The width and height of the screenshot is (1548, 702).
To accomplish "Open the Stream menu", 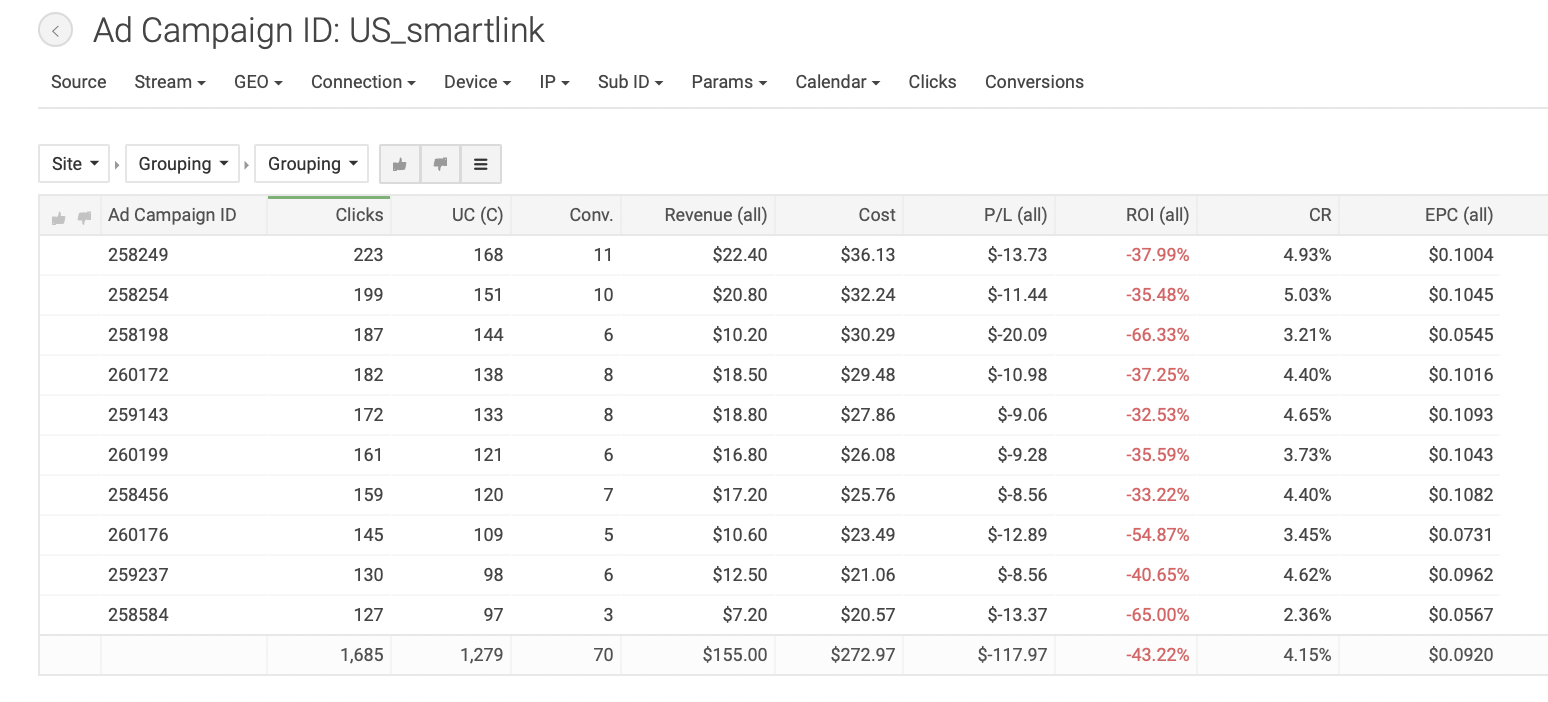I will point(169,82).
